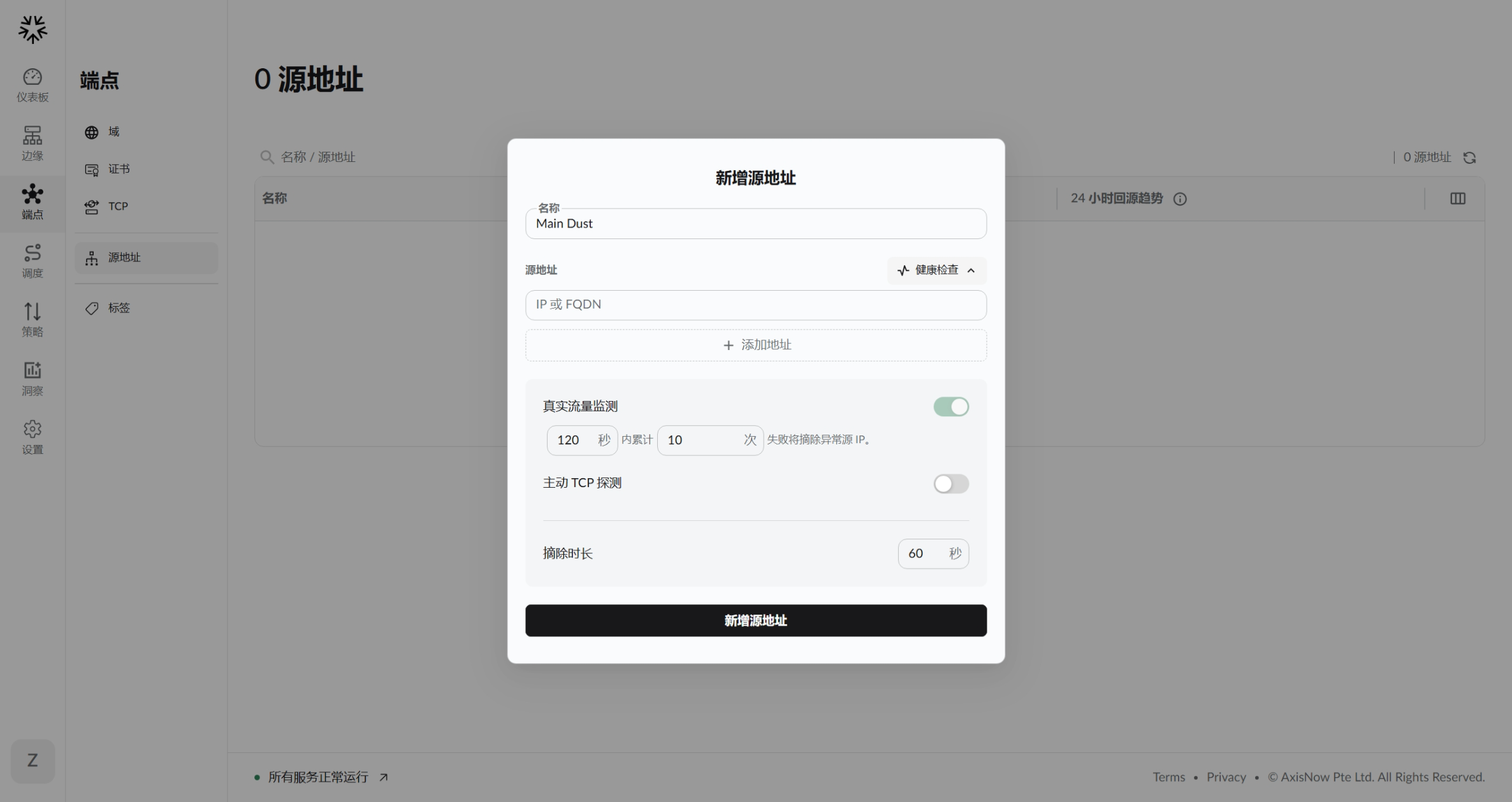Open the 调度 sidebar section

click(33, 261)
